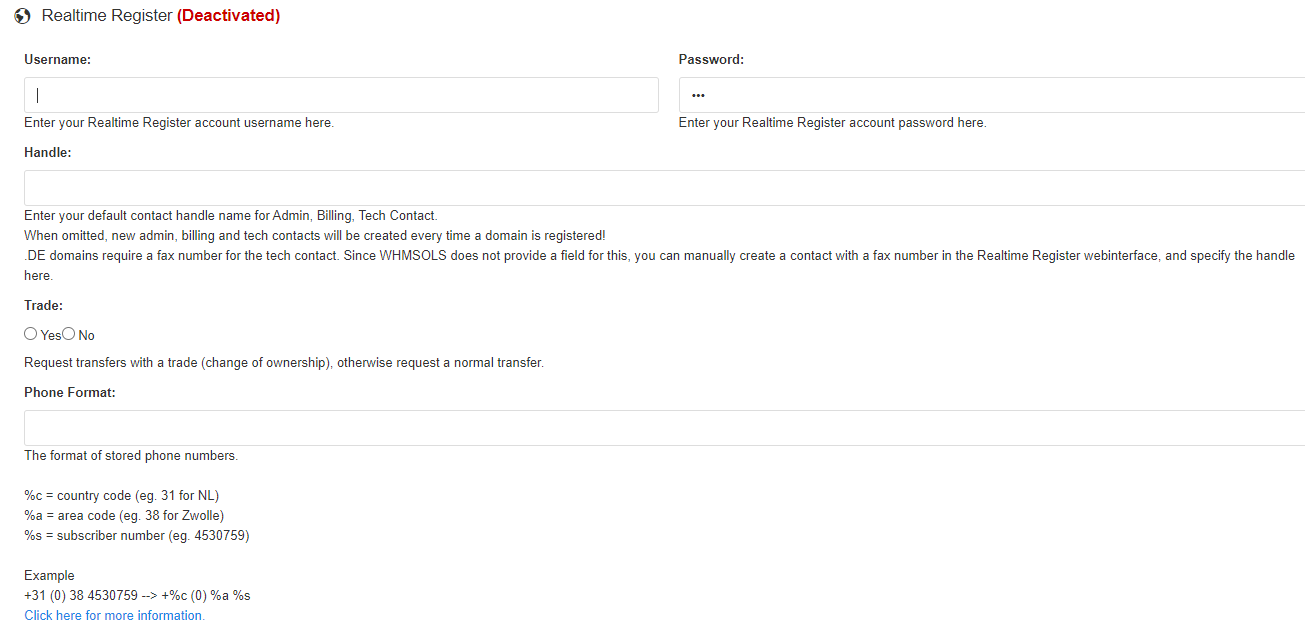
Task: Open the Click here for more information link
Action: (x=114, y=616)
